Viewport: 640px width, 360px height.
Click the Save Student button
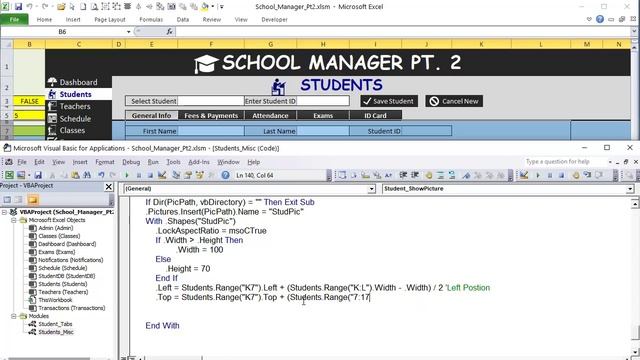(389, 101)
